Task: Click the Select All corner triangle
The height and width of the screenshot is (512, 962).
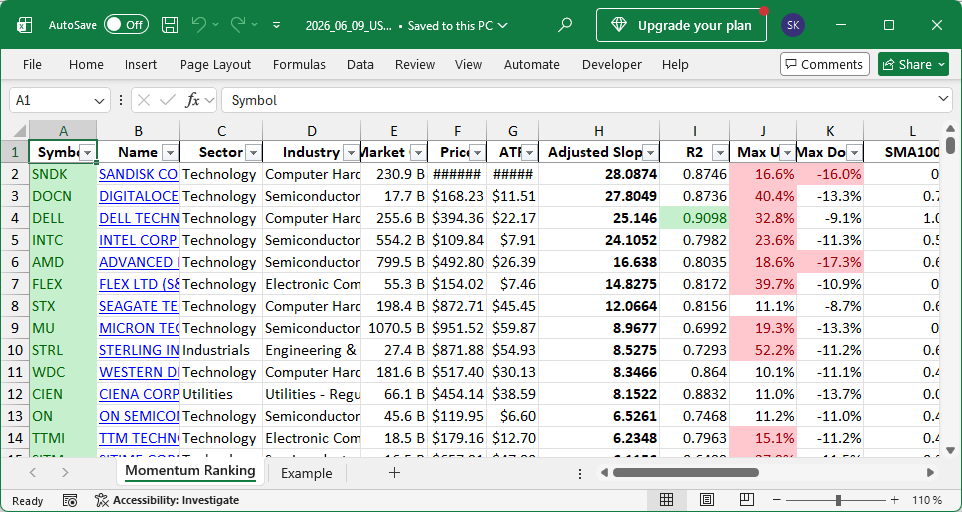Action: pyautogui.click(x=19, y=131)
